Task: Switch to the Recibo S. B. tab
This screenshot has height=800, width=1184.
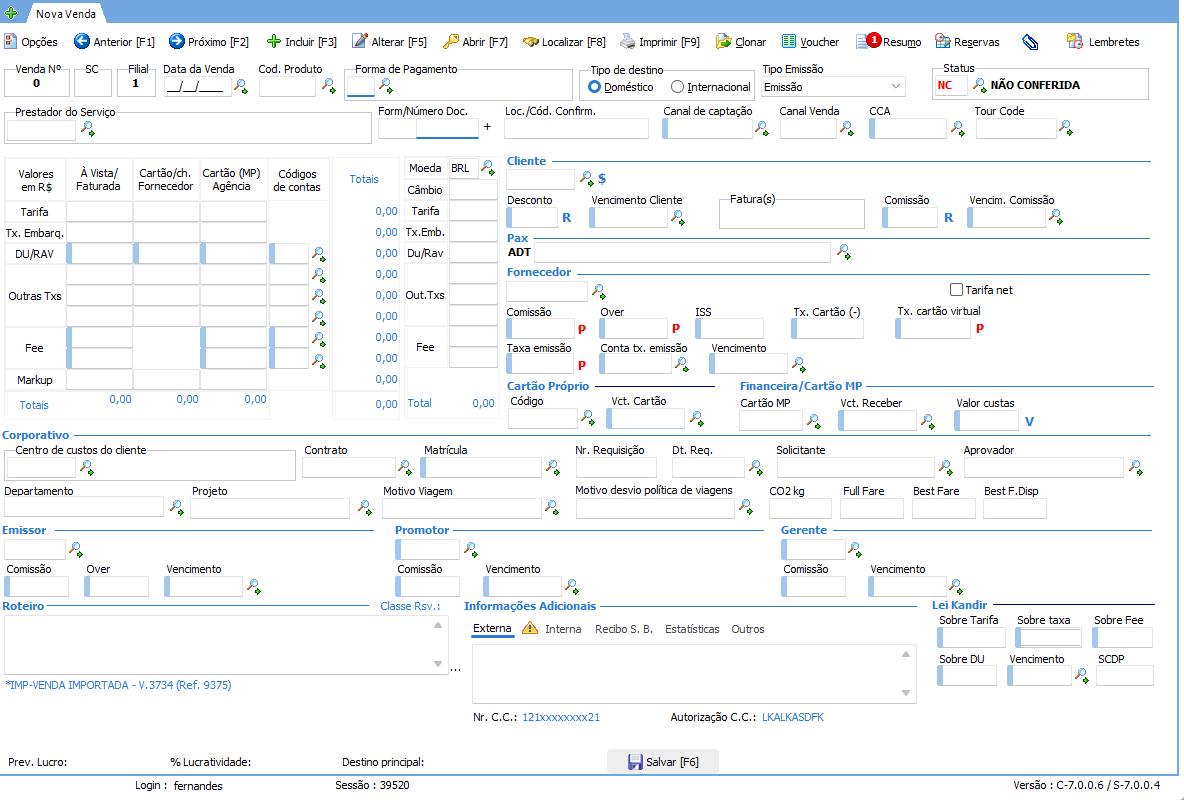Action: 624,629
